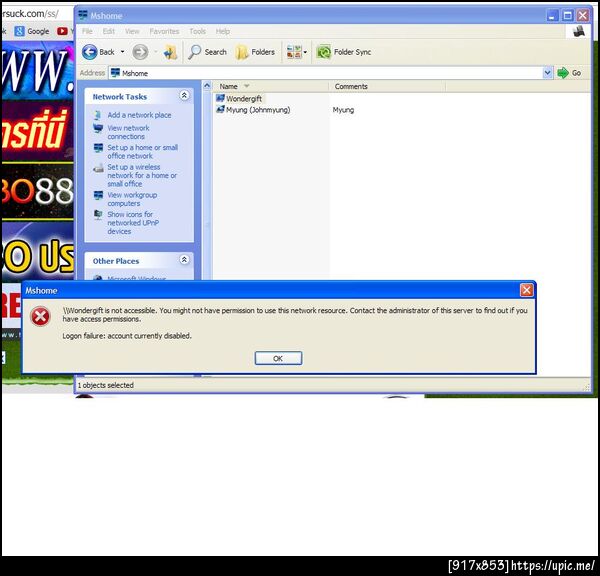The image size is (600, 576).
Task: Open the Help menu
Action: pyautogui.click(x=223, y=31)
